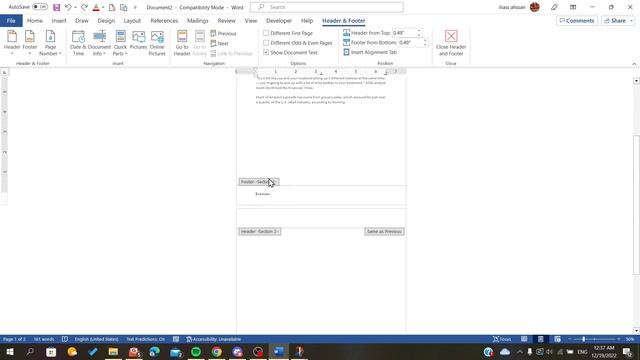Viewport: 640px width, 360px height.
Task: Close Header and Footer
Action: pyautogui.click(x=451, y=42)
